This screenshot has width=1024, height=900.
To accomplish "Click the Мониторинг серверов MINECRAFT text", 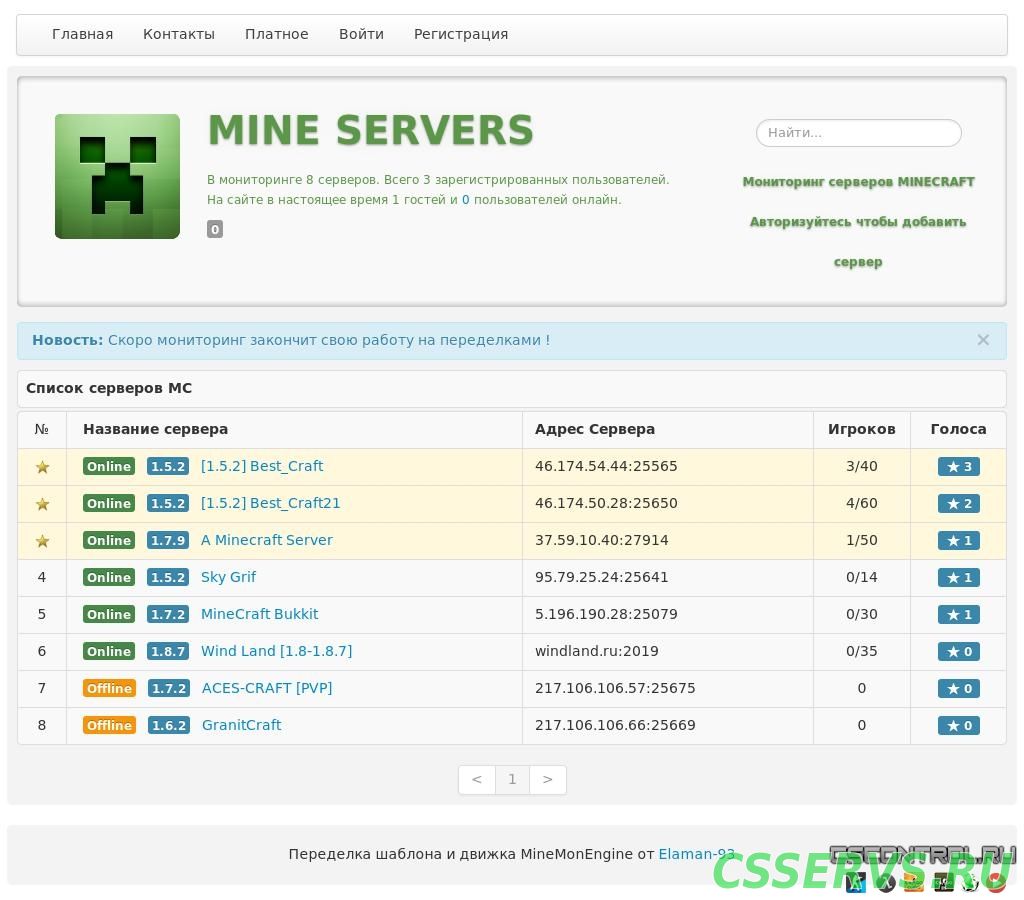I will click(858, 182).
